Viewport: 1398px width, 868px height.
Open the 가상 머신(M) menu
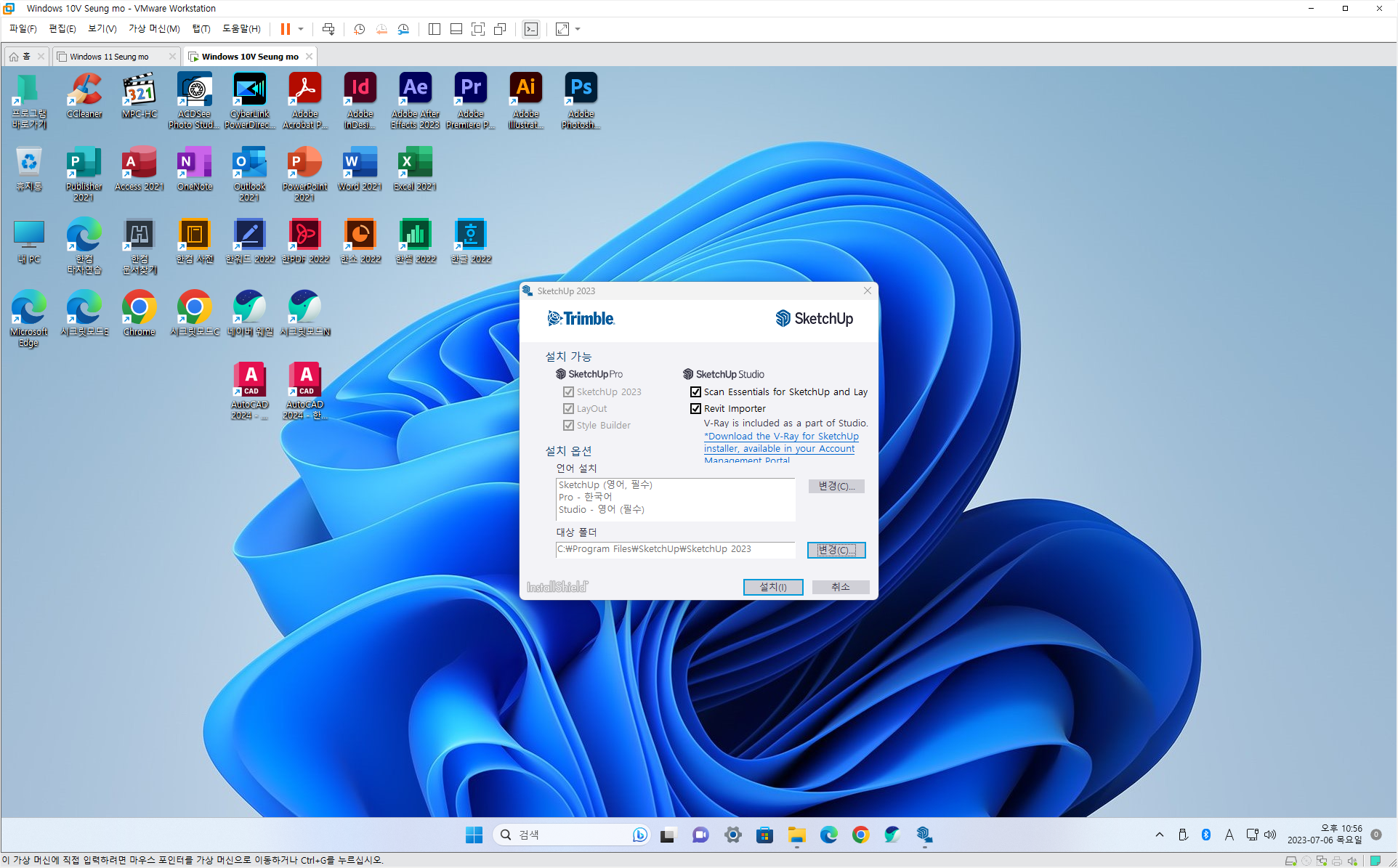point(154,29)
